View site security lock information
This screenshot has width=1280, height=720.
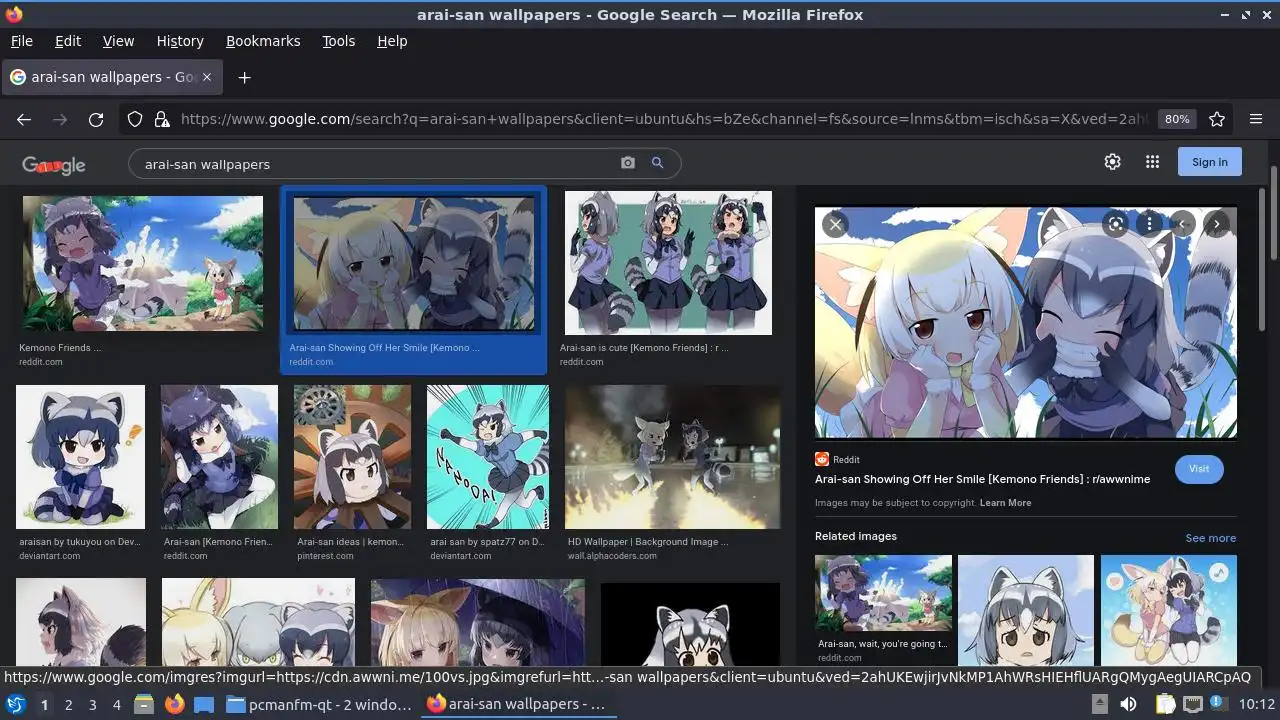tap(162, 119)
